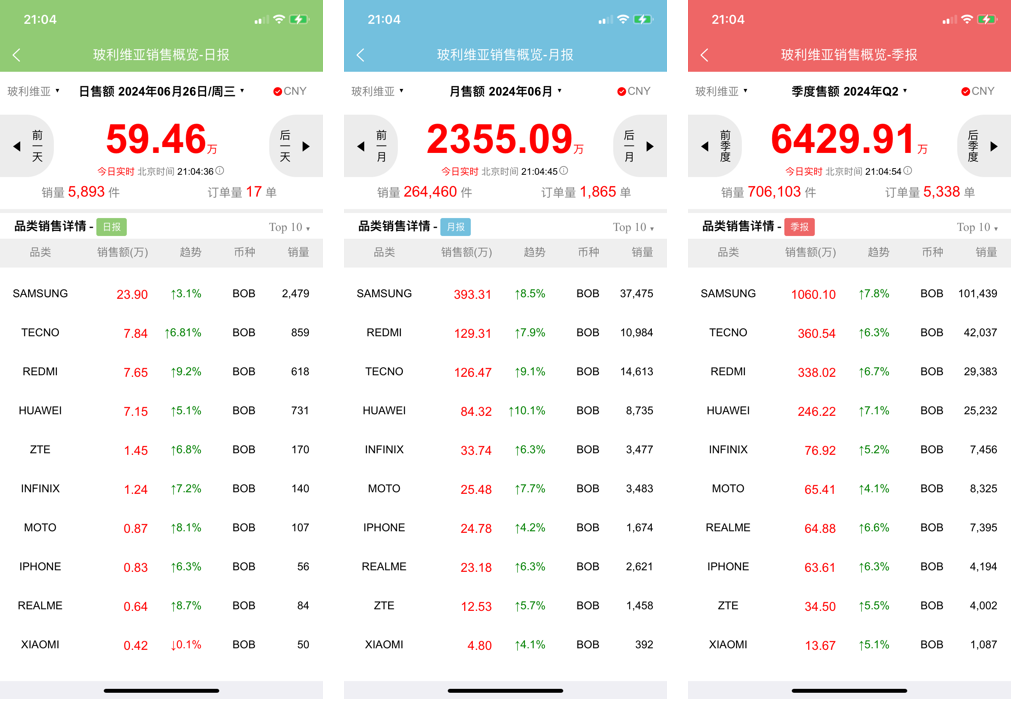1011x701 pixels.
Task: Select REALME row with 64.88 sales
Action: 849,528
